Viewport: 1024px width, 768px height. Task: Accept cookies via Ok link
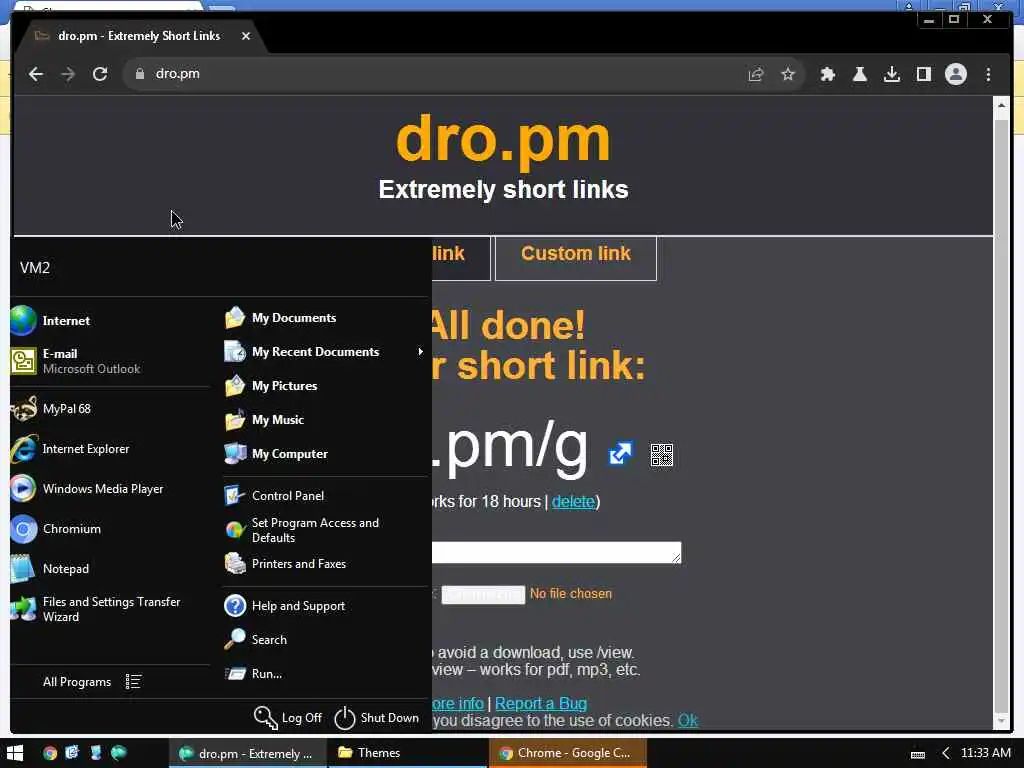688,720
